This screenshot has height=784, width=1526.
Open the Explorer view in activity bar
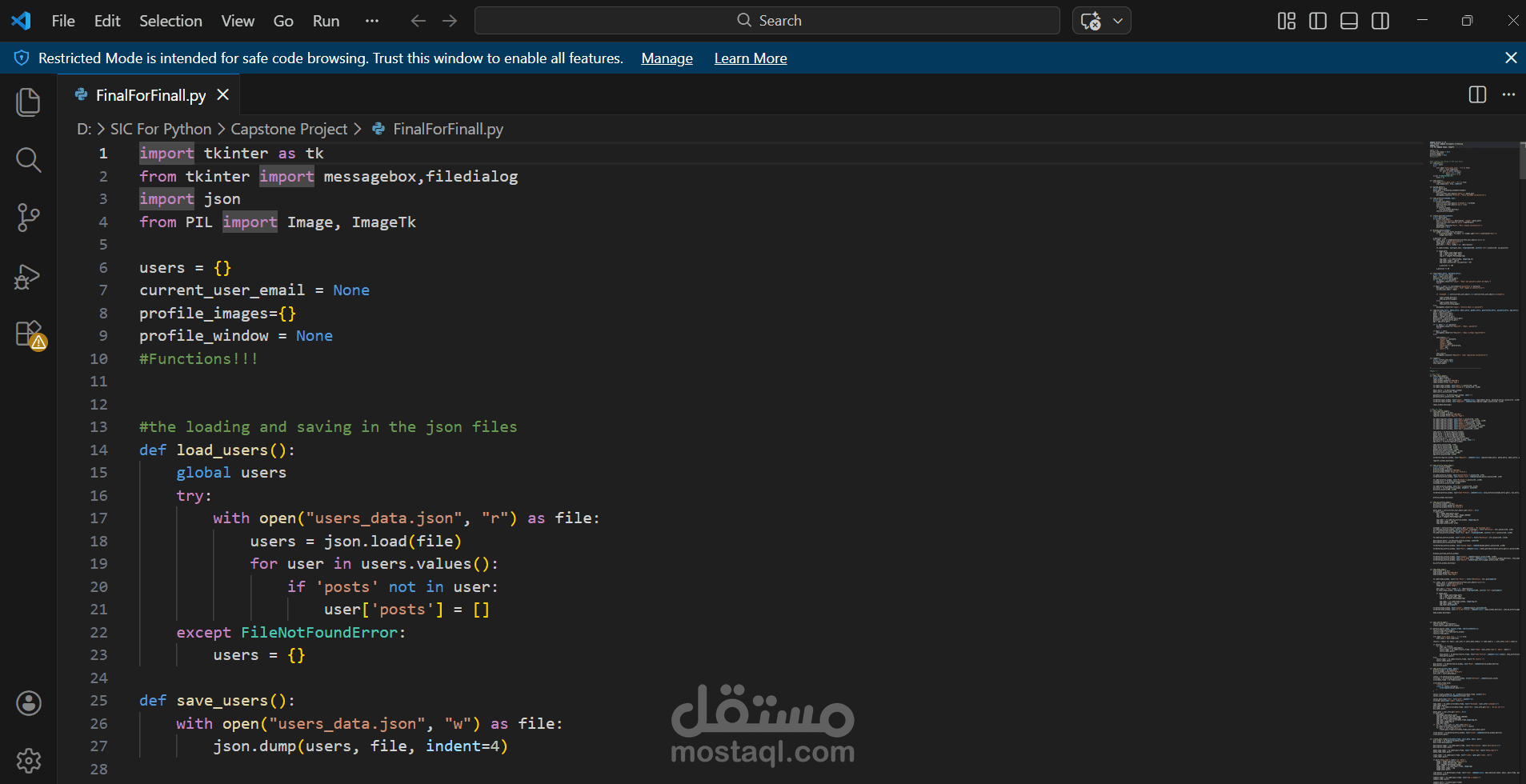coord(28,102)
